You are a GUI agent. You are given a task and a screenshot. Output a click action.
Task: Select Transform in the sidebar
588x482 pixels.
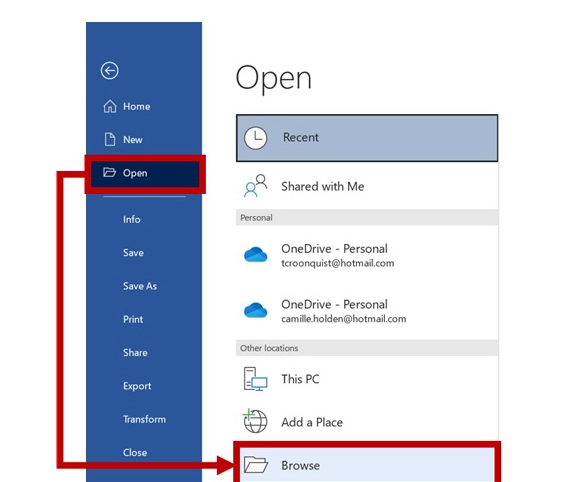pyautogui.click(x=144, y=419)
